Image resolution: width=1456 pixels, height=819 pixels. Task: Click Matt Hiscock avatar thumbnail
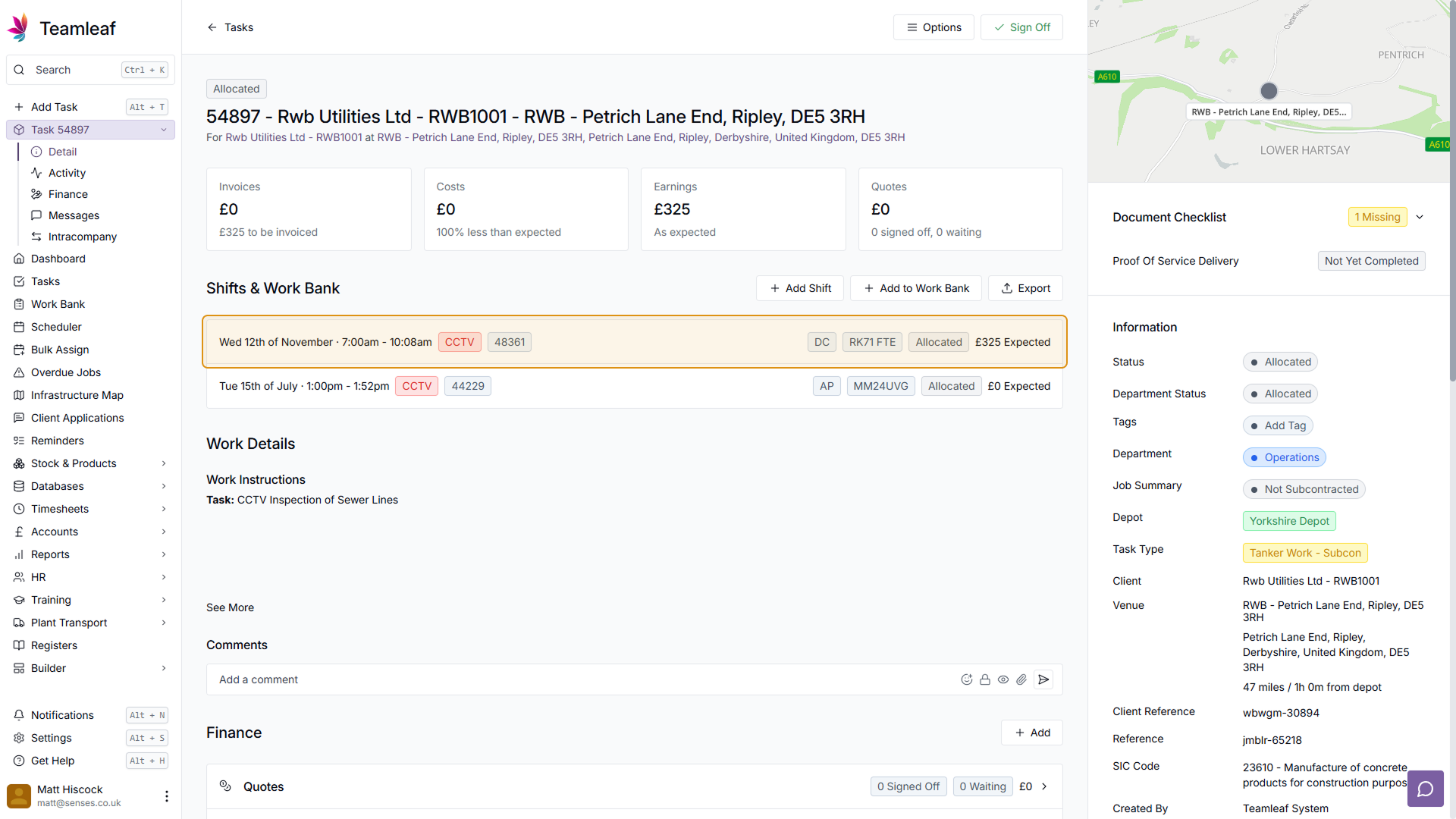19,795
